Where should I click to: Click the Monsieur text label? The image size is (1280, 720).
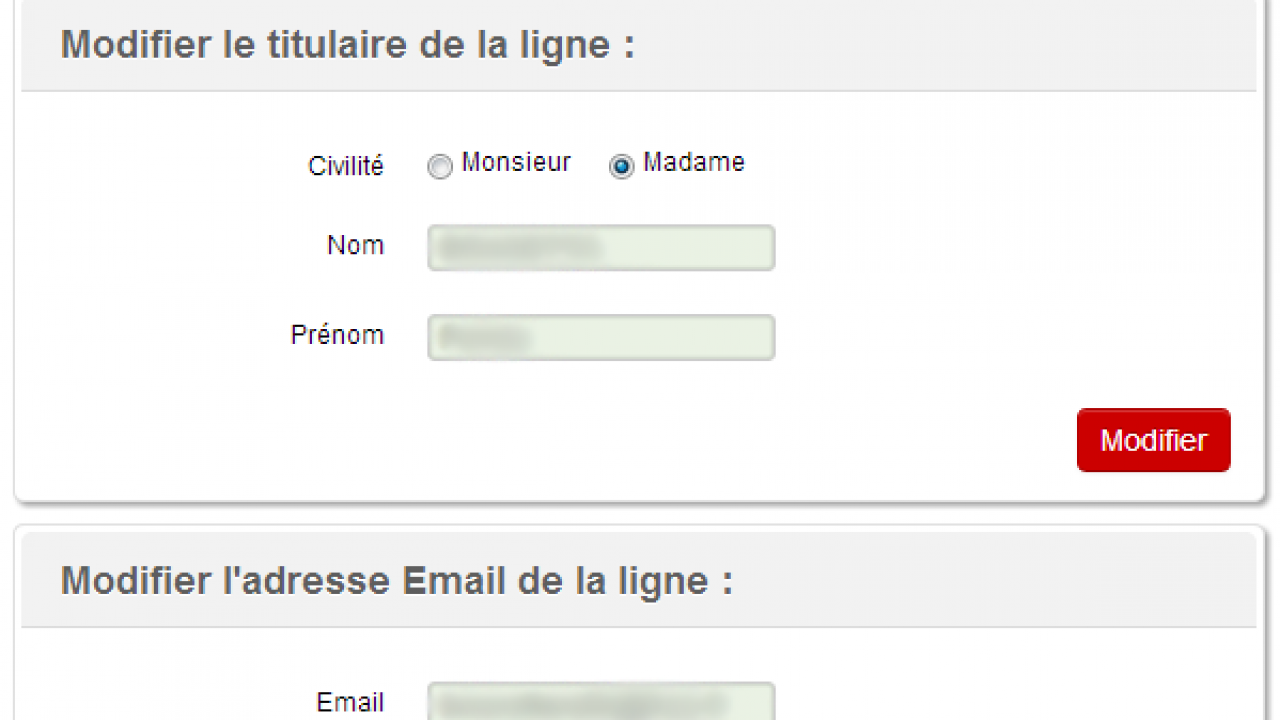[x=516, y=162]
